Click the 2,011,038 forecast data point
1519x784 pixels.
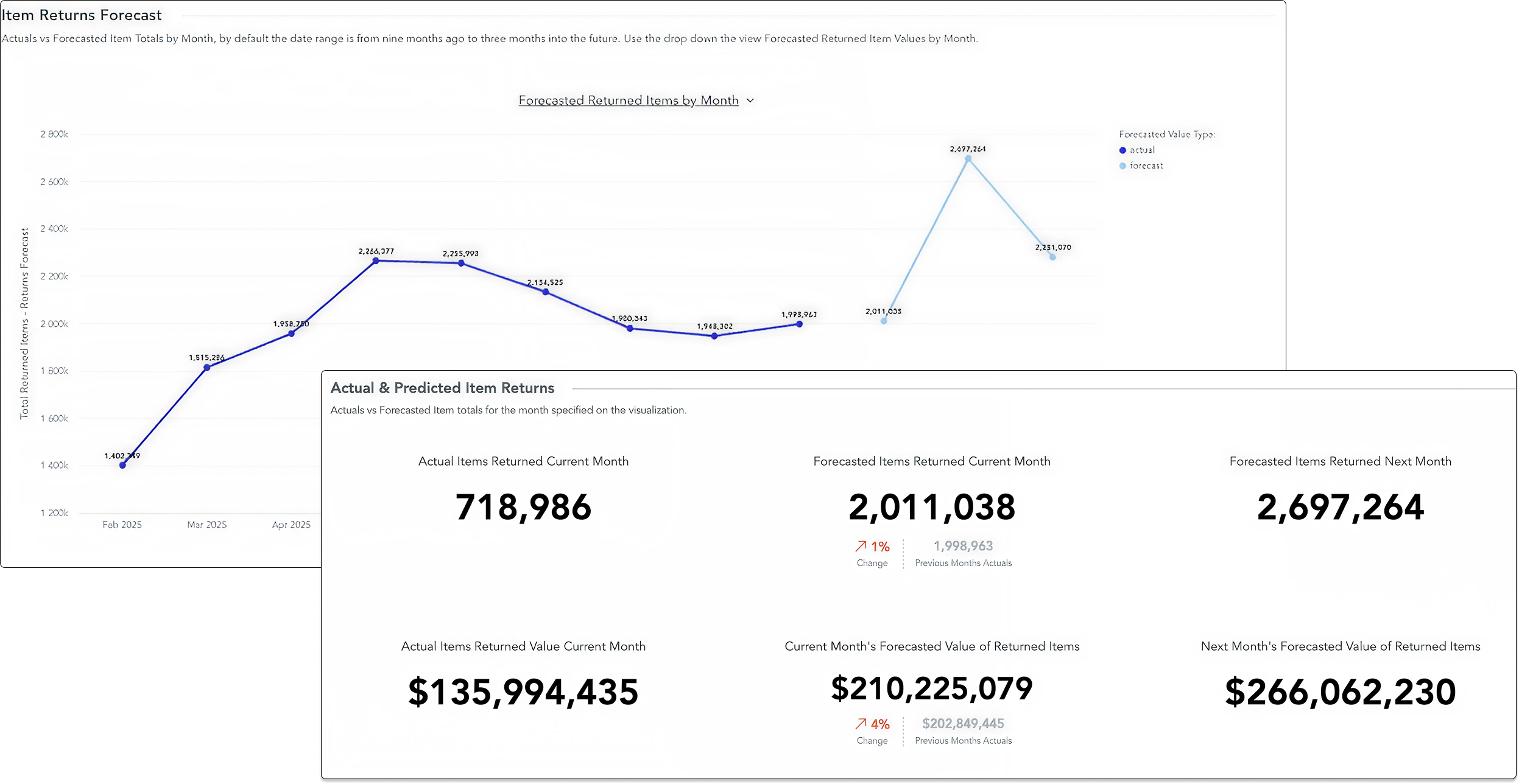point(884,321)
